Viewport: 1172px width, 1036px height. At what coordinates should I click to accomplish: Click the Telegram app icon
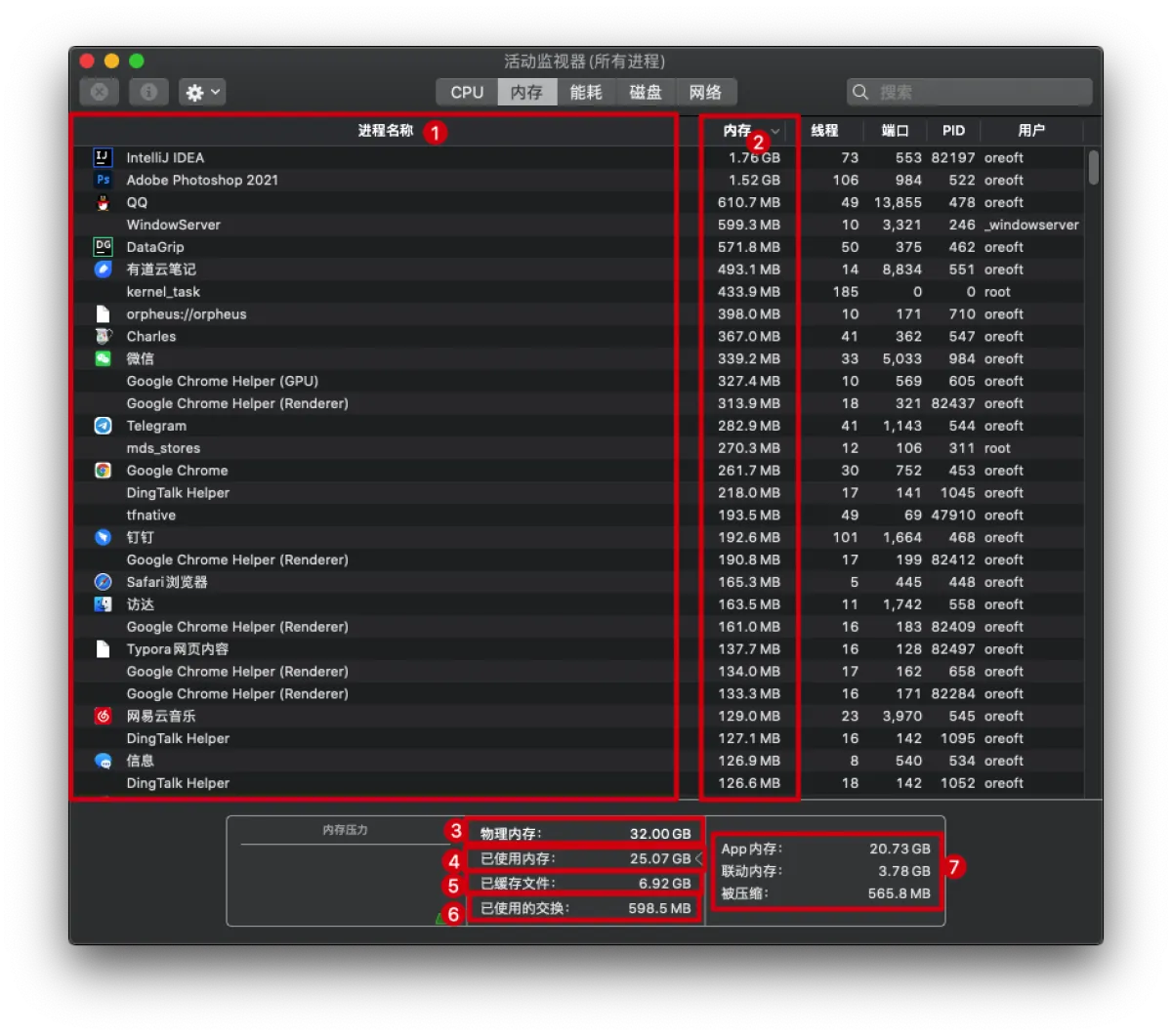tap(103, 426)
